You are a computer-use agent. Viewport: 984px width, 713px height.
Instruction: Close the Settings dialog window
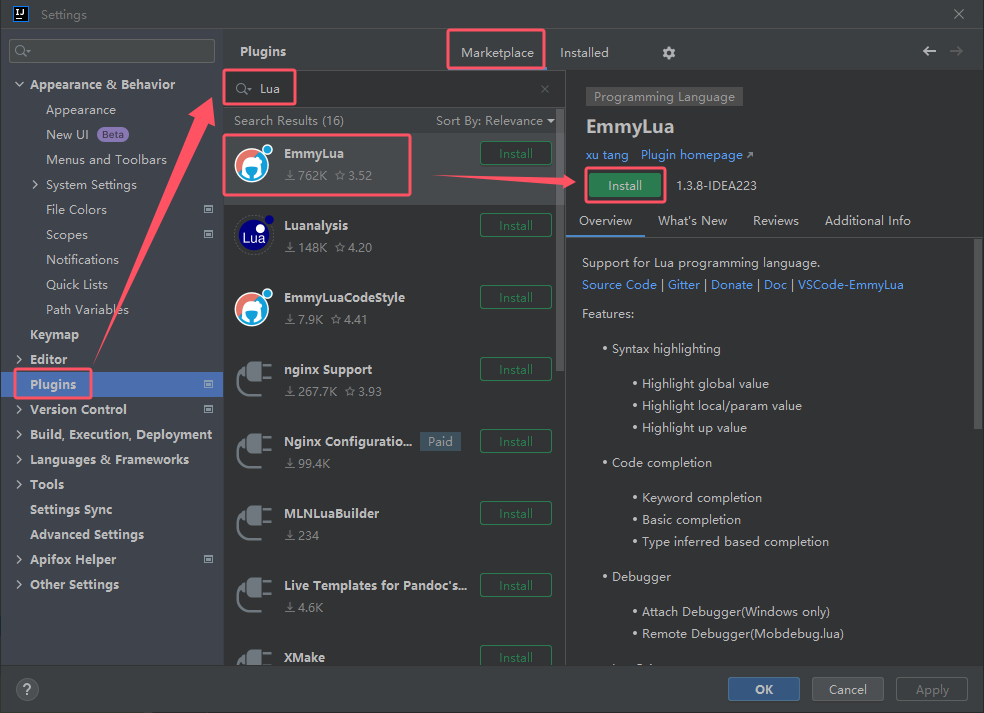pyautogui.click(x=959, y=14)
